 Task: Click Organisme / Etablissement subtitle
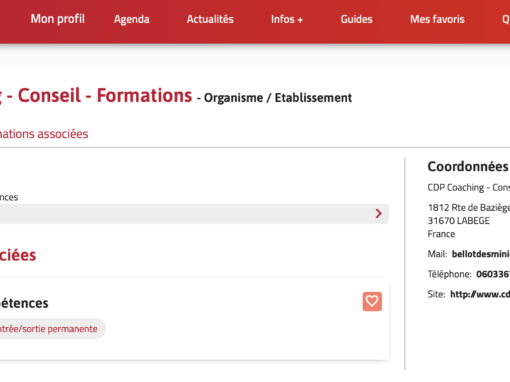(x=278, y=98)
